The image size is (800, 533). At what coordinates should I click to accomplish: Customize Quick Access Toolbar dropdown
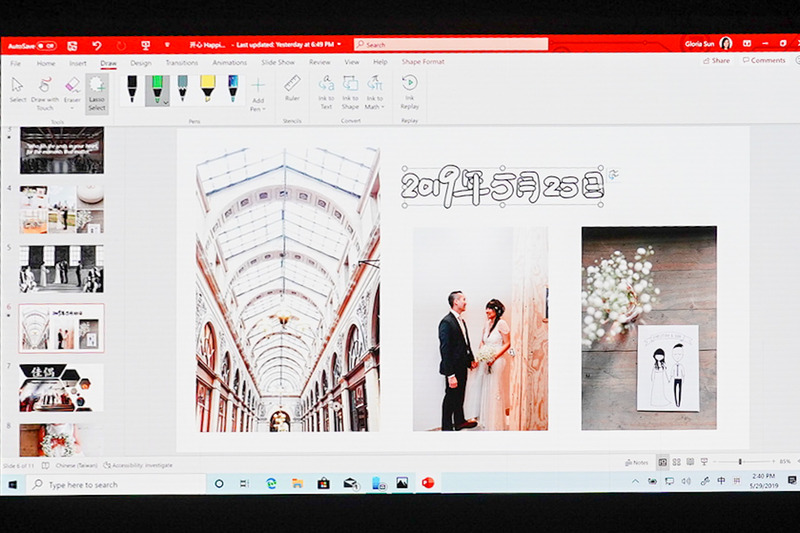tap(167, 45)
